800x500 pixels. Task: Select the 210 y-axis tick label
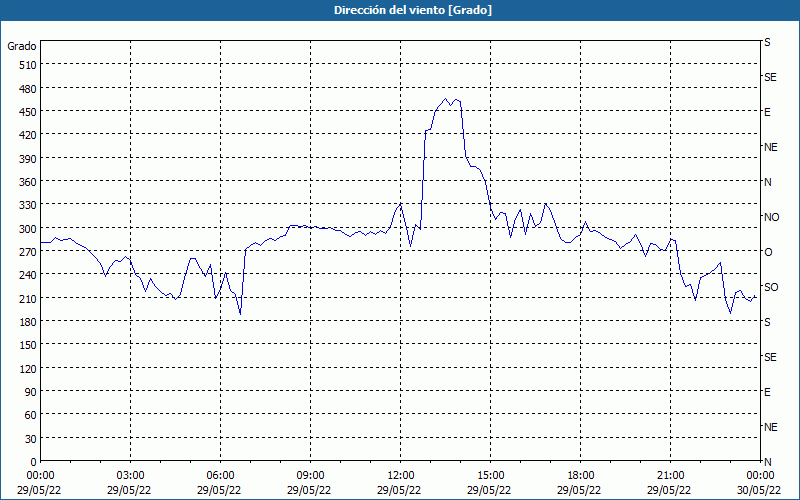pos(28,298)
